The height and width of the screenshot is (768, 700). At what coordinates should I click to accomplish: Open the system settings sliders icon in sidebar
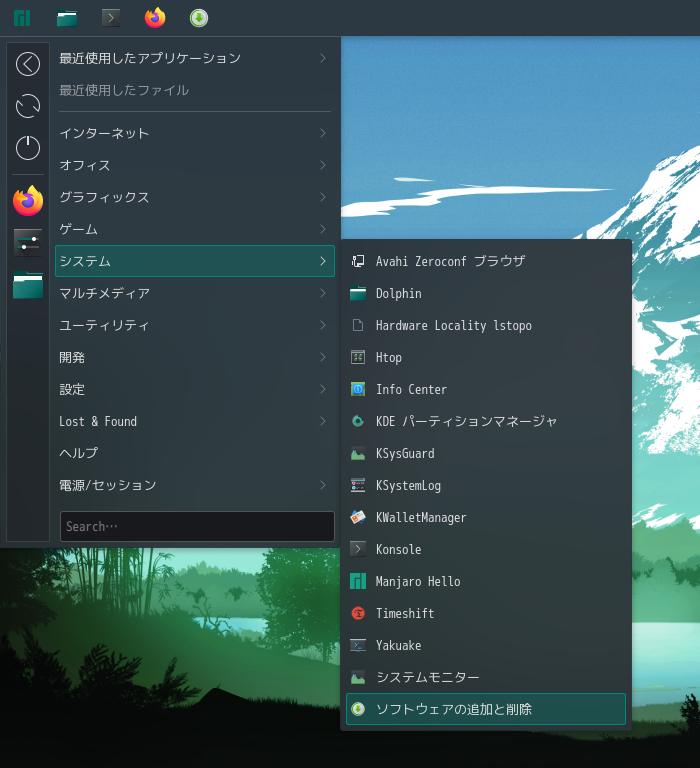pos(28,242)
